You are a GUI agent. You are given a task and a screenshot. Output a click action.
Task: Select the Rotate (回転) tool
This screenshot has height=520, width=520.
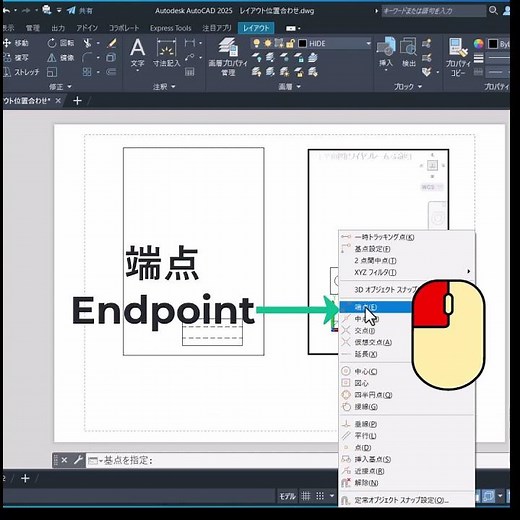coord(61,43)
